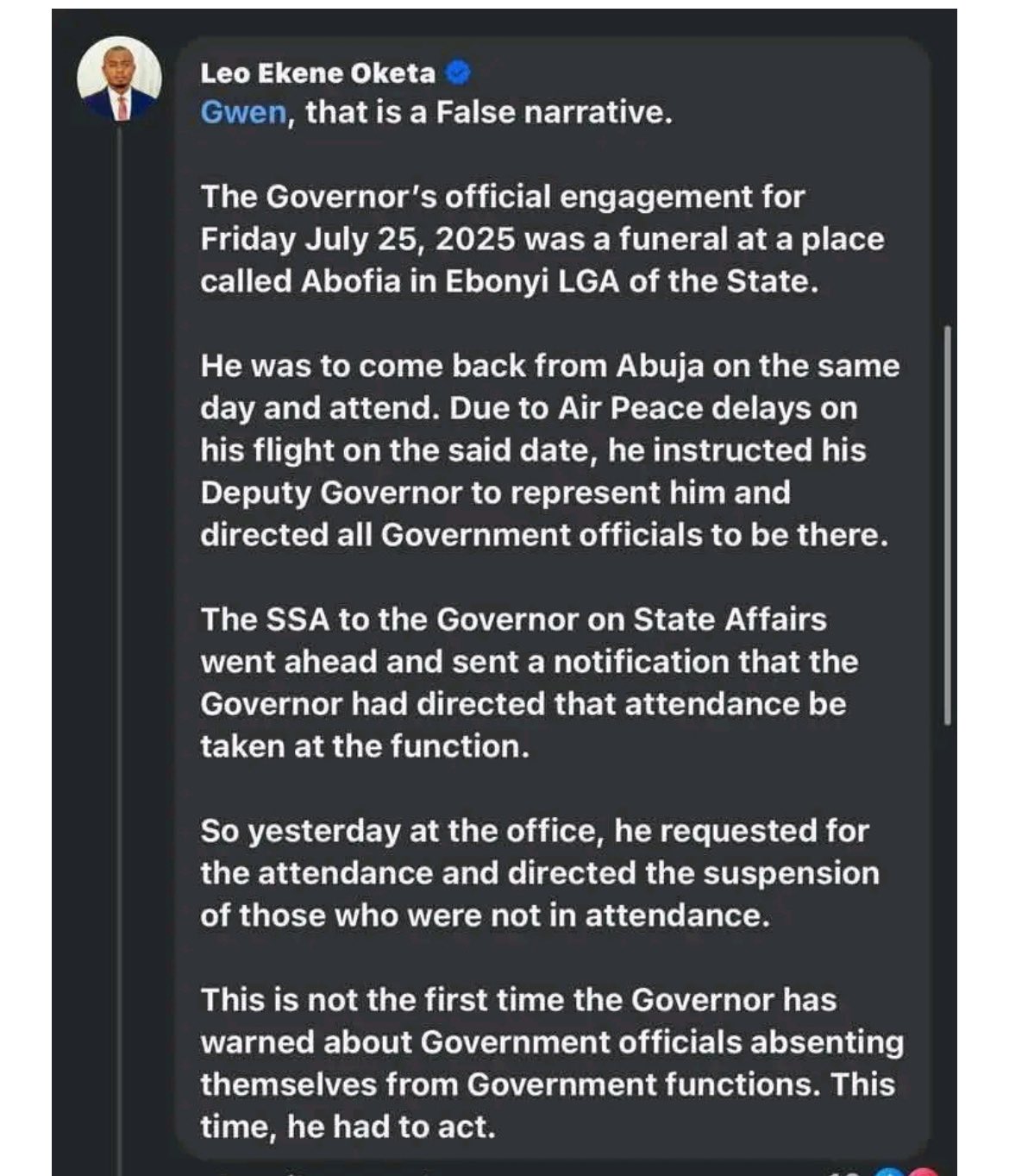The image size is (1009, 1176).
Task: Click the paragraph mentioning Friday July 25, 2025
Action: [x=542, y=239]
